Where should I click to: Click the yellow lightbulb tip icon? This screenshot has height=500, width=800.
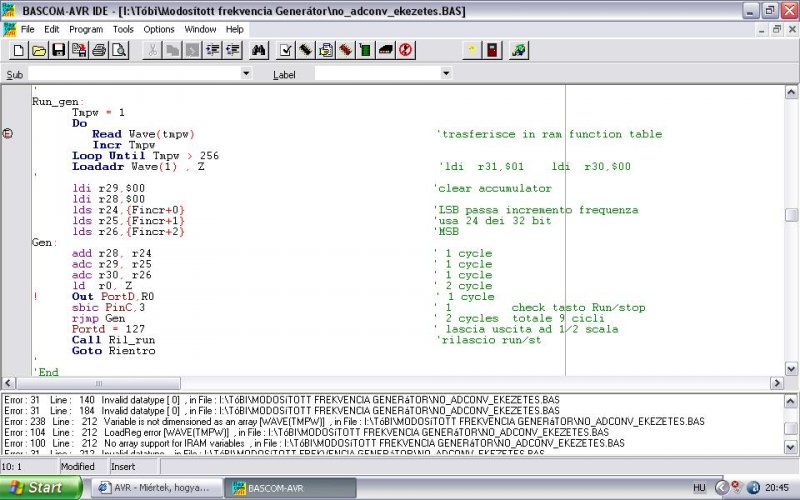point(472,50)
